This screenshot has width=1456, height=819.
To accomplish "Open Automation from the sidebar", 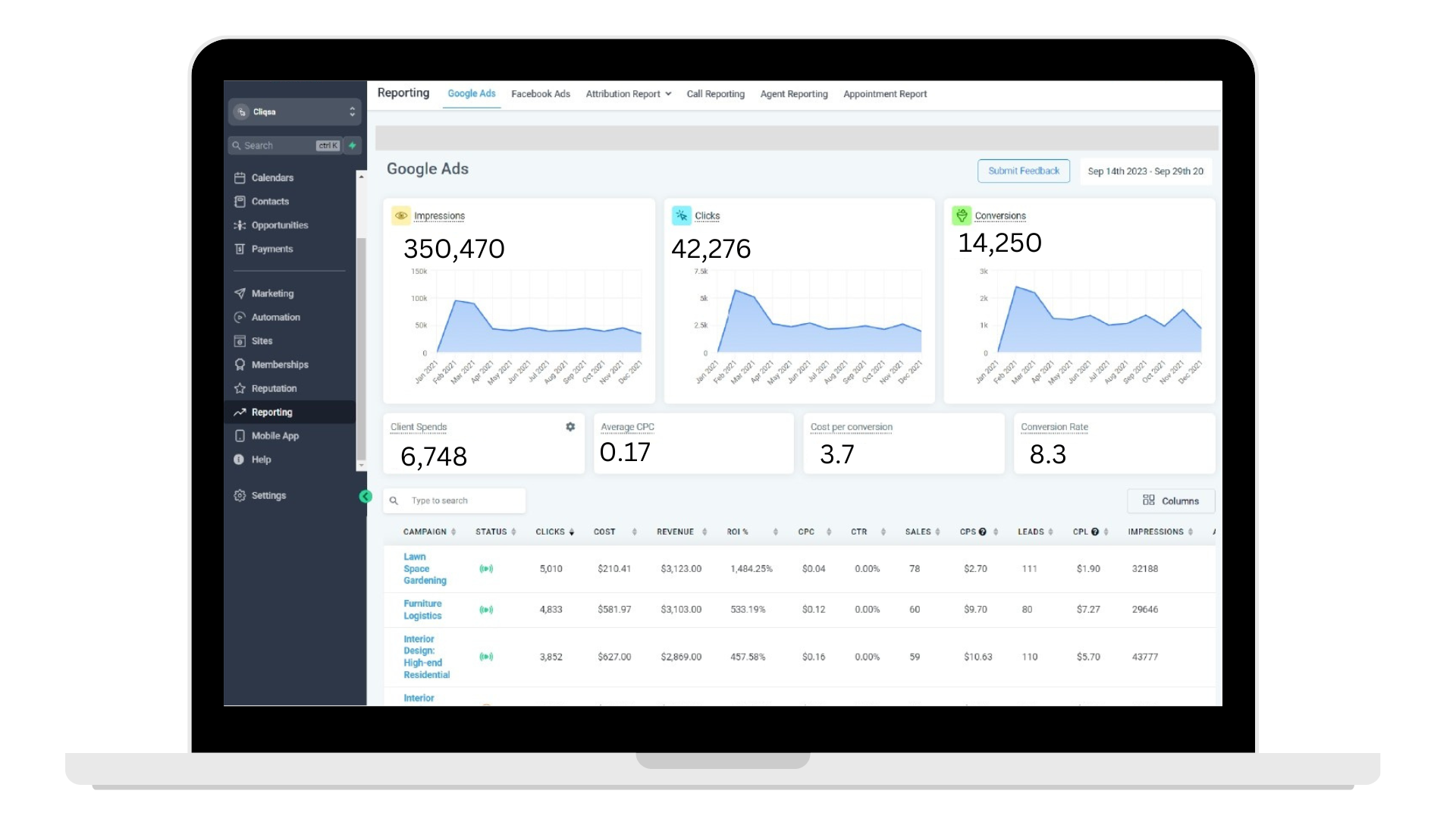I will [x=275, y=317].
